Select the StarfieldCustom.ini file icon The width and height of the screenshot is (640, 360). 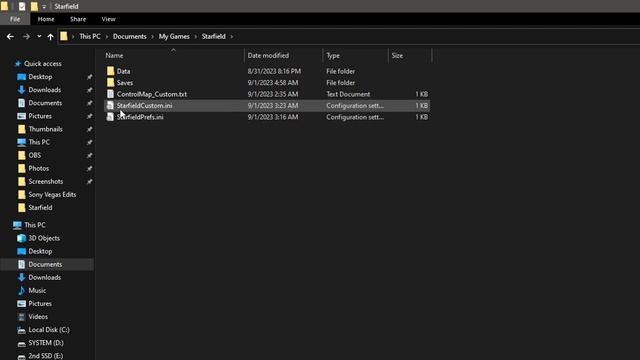point(110,105)
